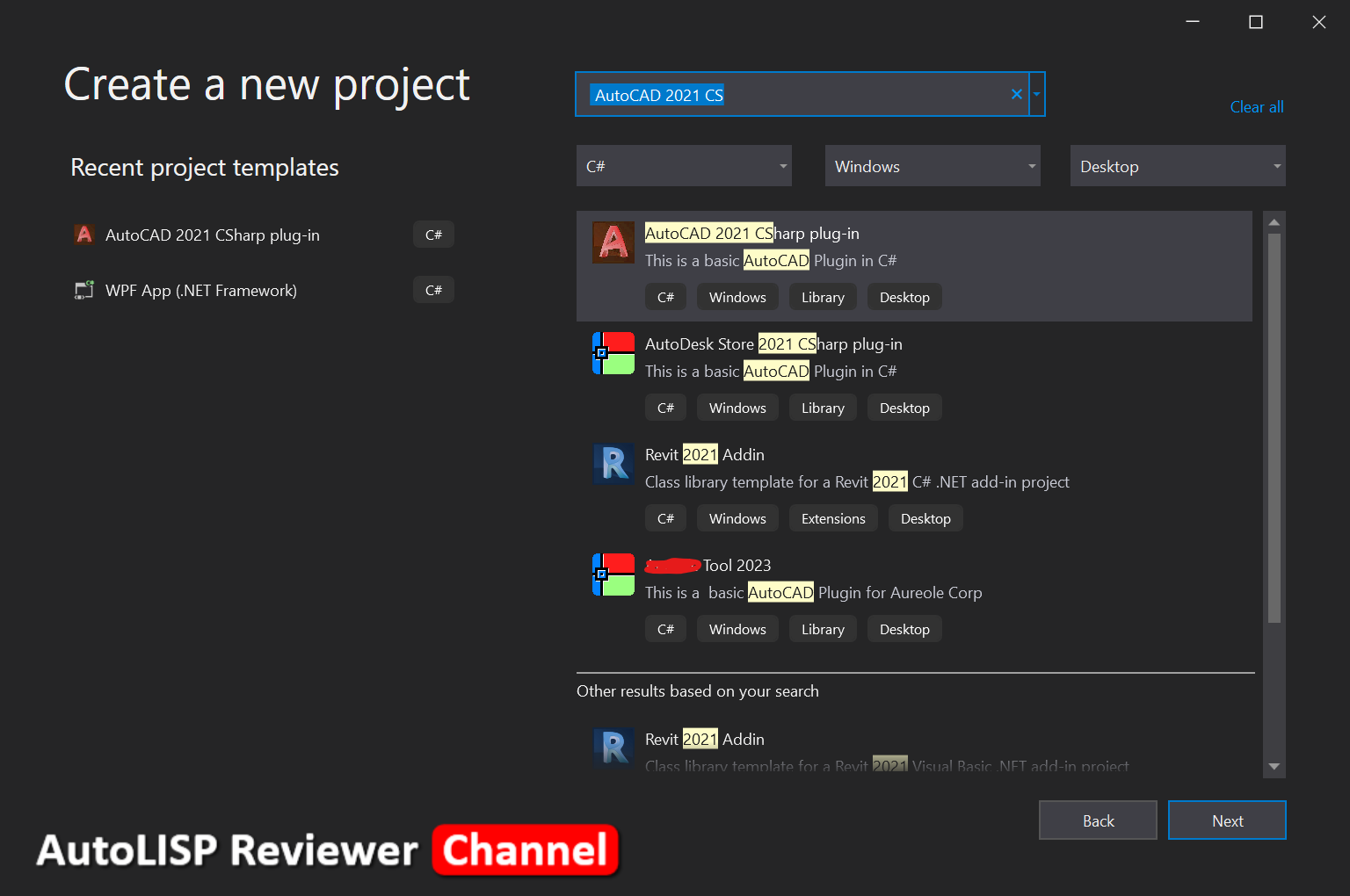
Task: Click C# tag beside AutoCAD 2021 CSharp recent template
Action: 433,235
